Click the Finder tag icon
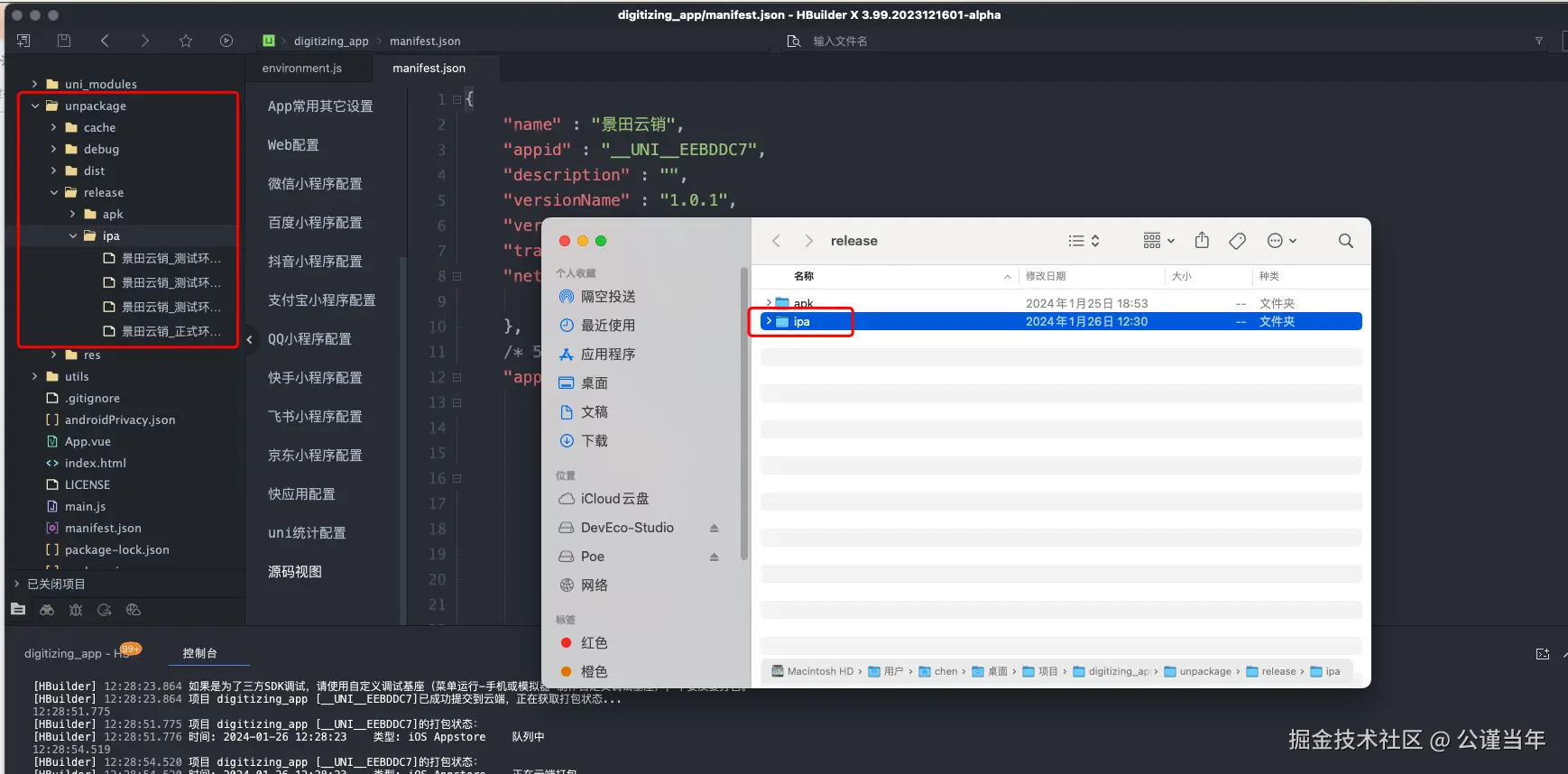The width and height of the screenshot is (1568, 774). [1238, 241]
